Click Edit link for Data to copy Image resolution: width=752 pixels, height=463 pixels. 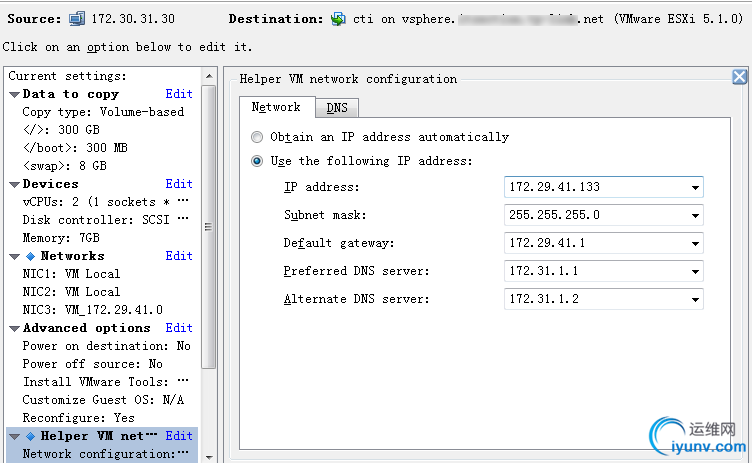[x=179, y=94]
